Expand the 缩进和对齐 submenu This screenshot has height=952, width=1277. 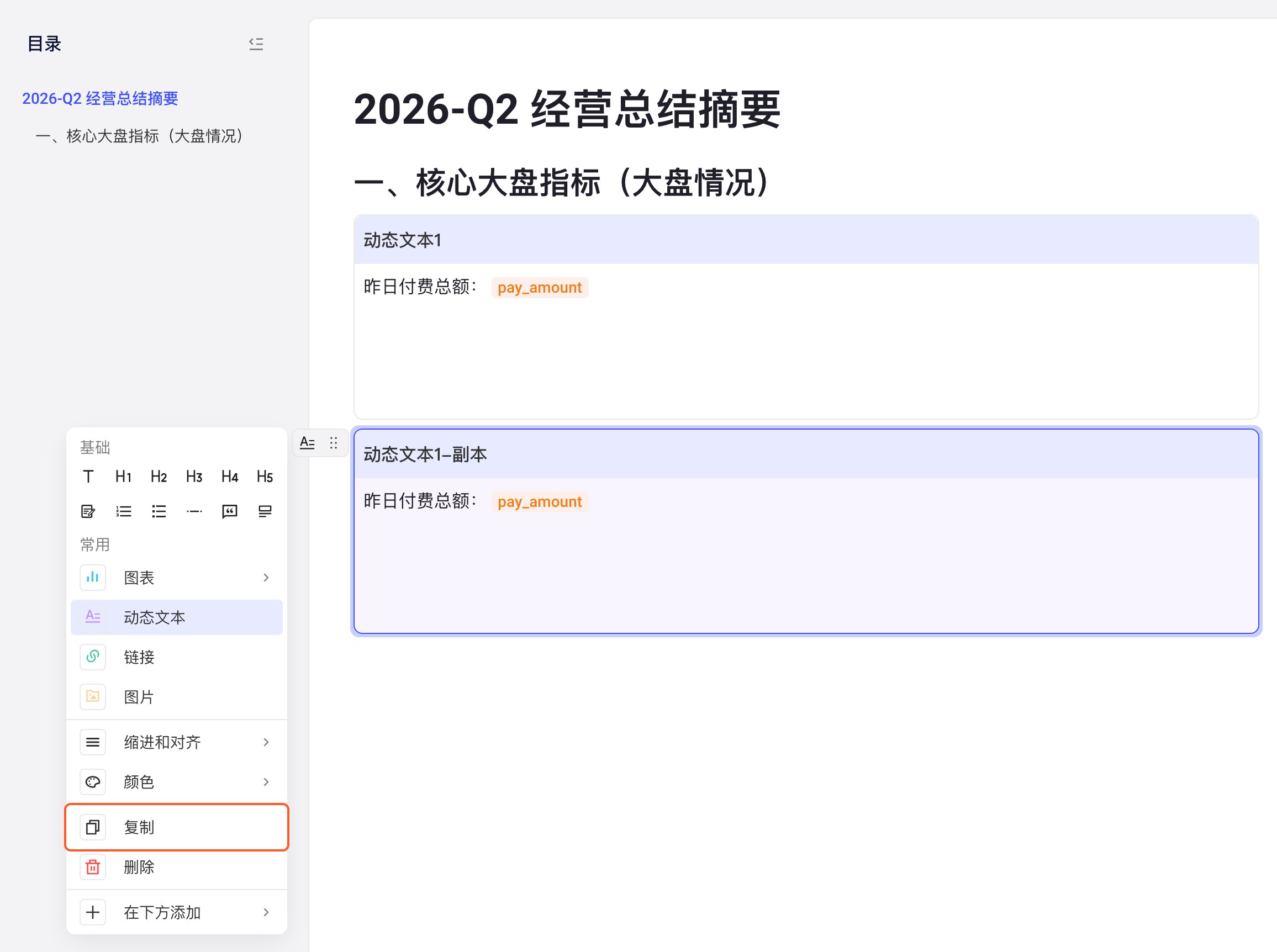tap(176, 742)
